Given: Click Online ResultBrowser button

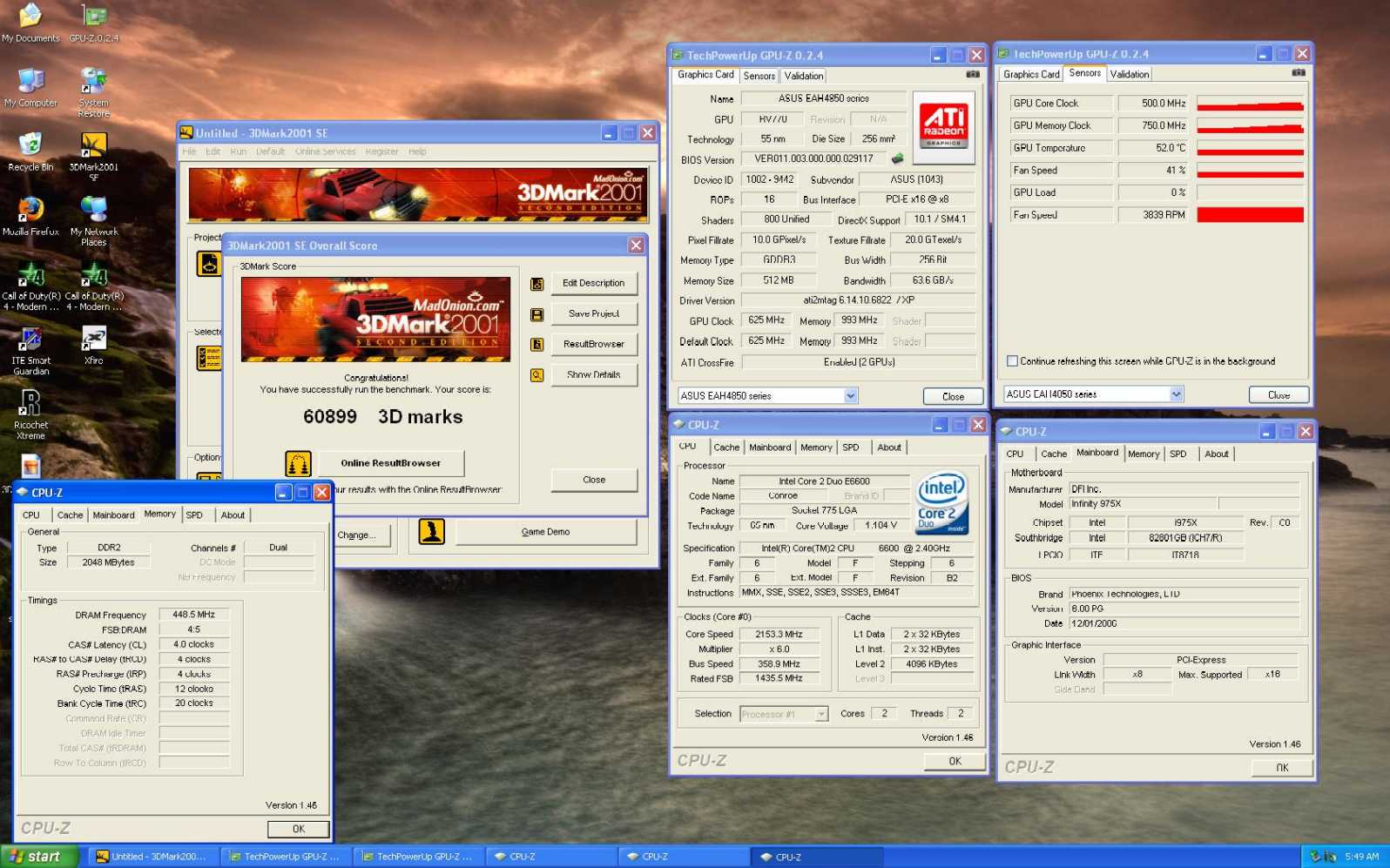Looking at the screenshot, I should point(390,463).
